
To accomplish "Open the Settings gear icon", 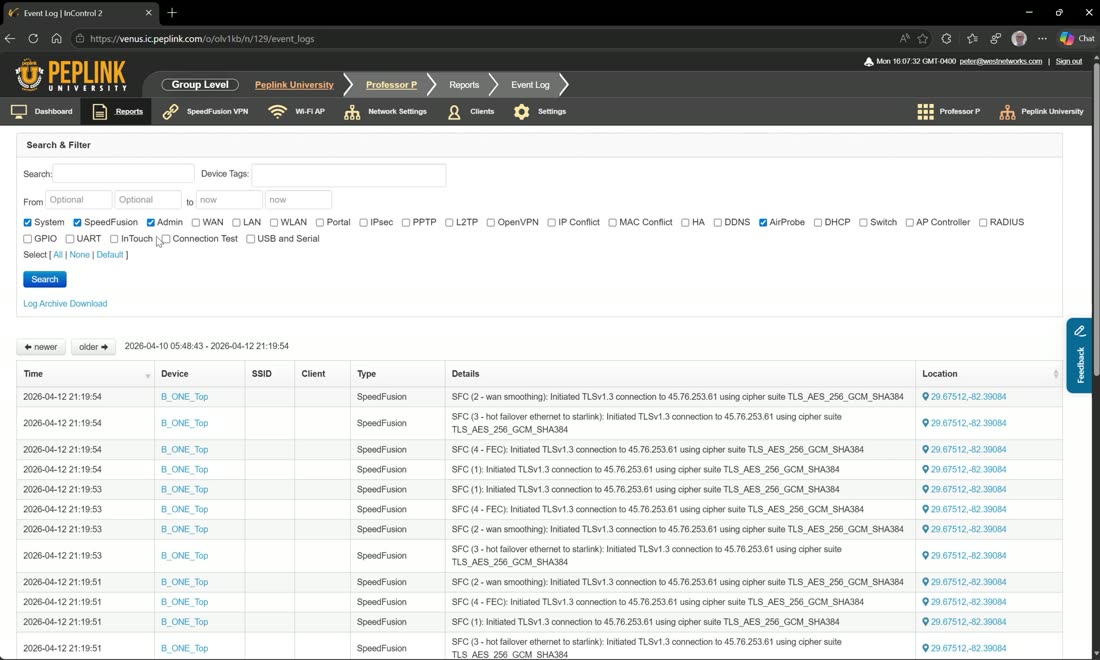I will [521, 112].
